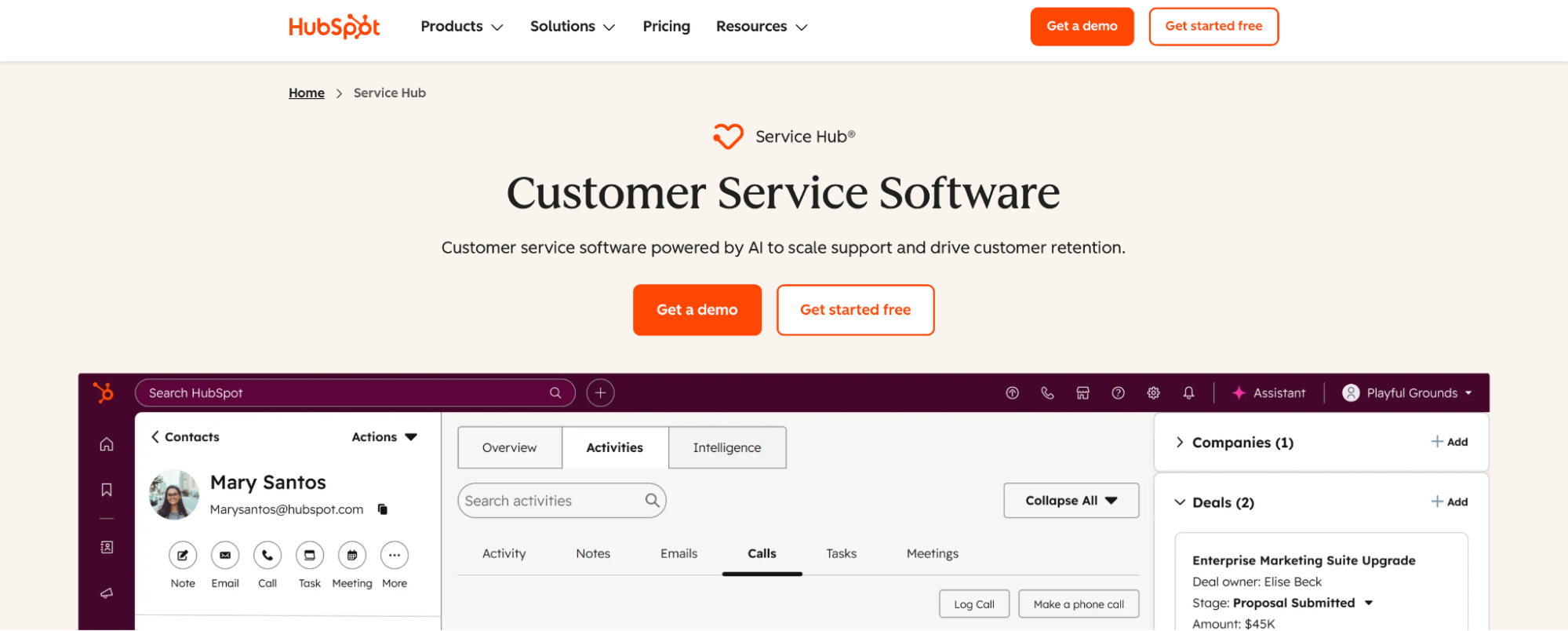The height and width of the screenshot is (631, 1568).
Task: Click the bookmark icon in left sidebar
Action: pos(107,490)
